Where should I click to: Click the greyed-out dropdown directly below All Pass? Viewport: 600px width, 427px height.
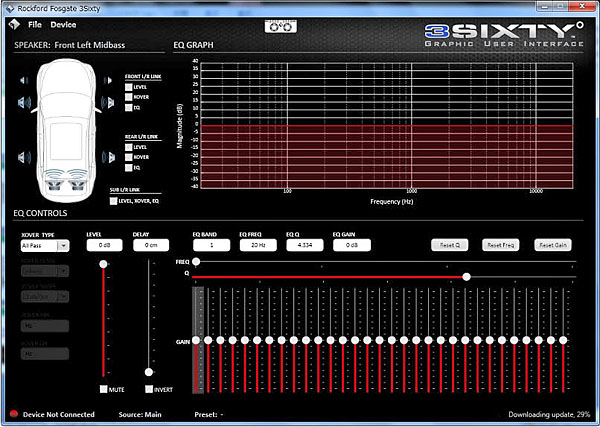[45, 271]
